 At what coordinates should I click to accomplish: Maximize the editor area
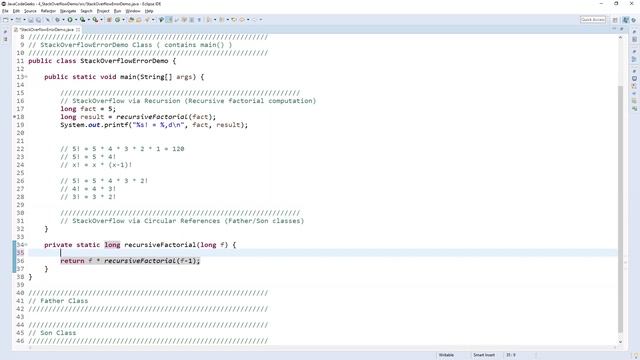pos(622,29)
